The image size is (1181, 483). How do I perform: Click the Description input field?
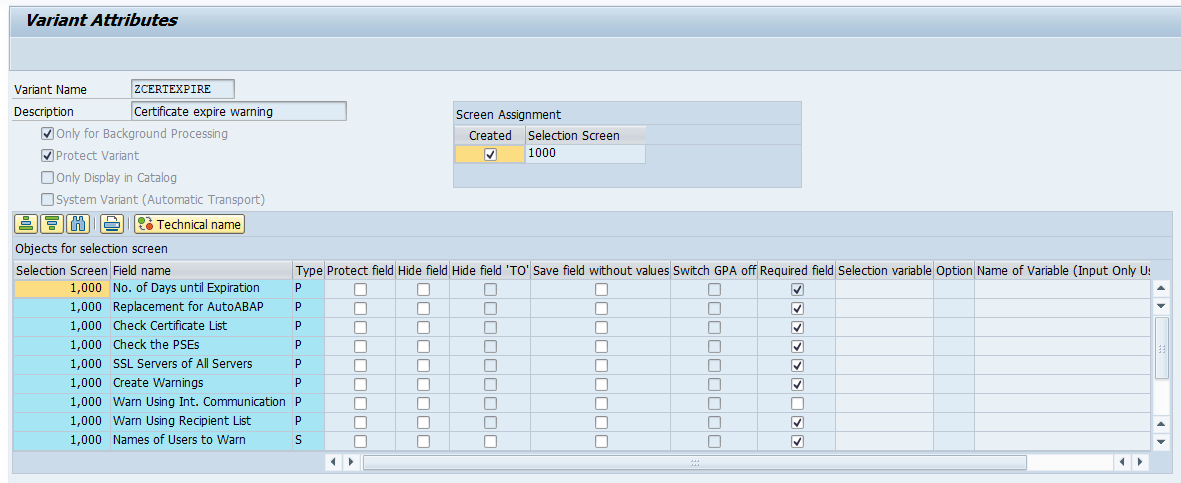239,111
